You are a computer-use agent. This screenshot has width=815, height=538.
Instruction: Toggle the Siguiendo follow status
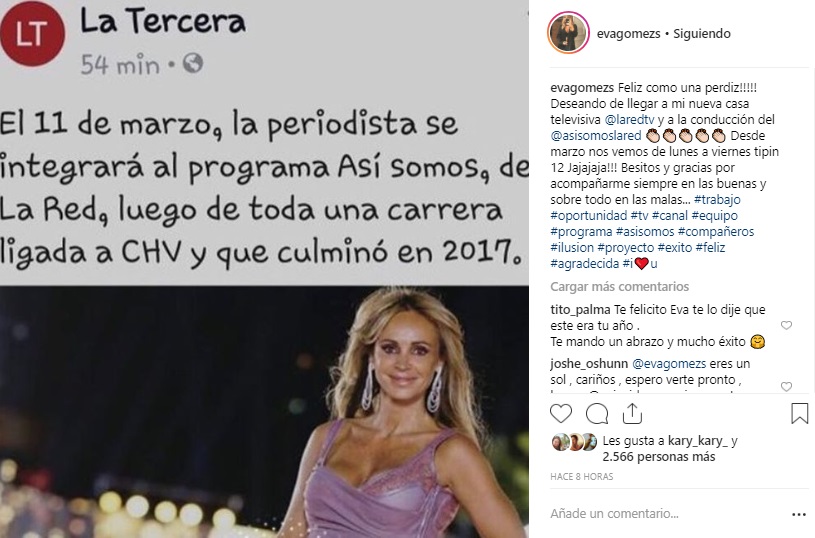point(702,34)
